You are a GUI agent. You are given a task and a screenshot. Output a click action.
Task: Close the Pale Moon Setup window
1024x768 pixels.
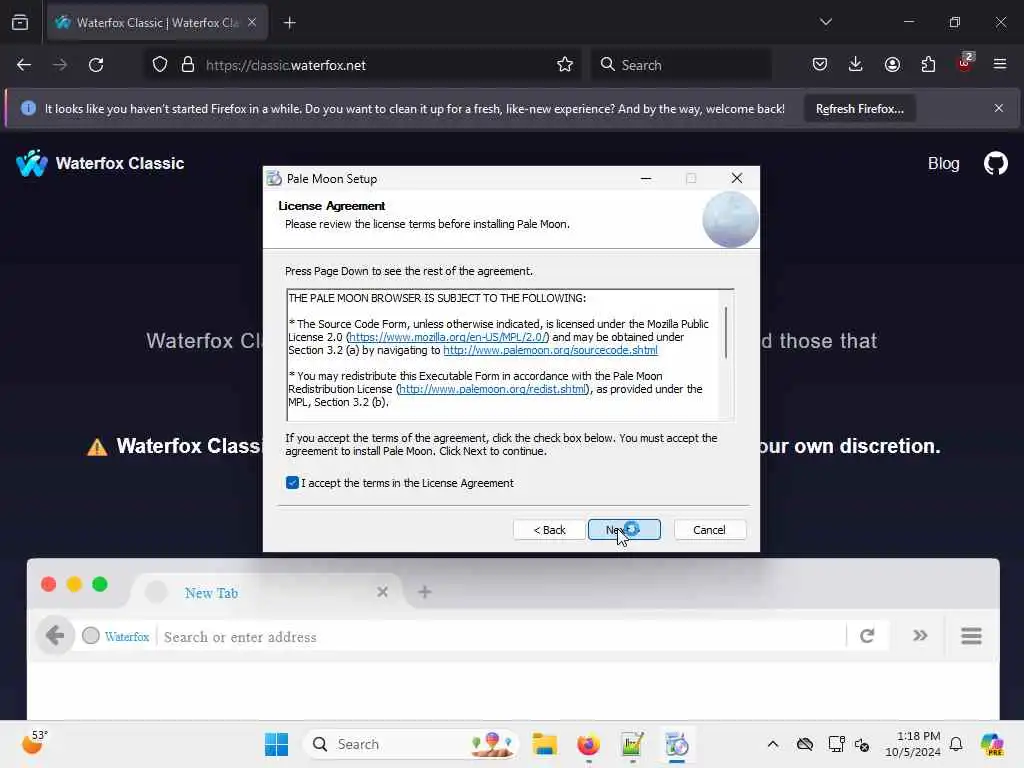737,178
